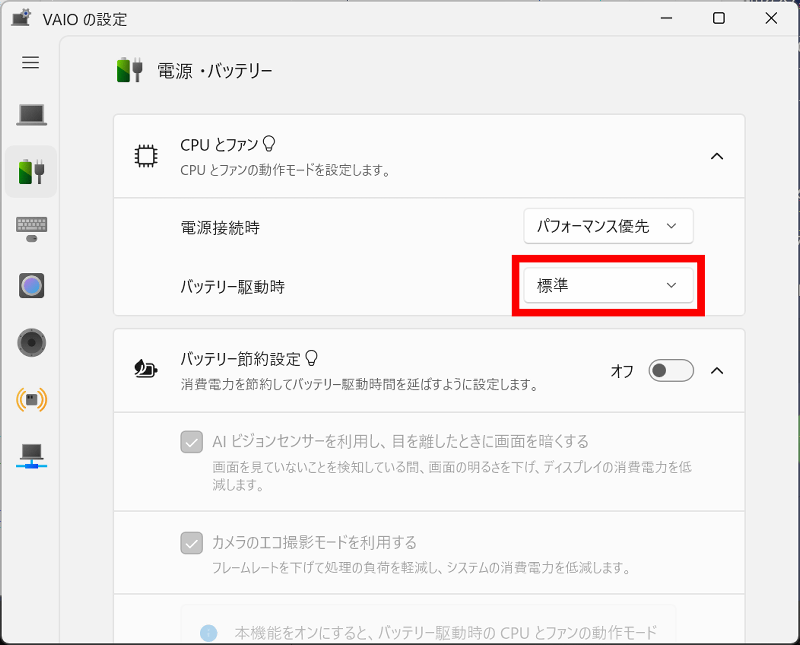Open the バッテリー駆動時 標準 dropdown
800x645 pixels.
coord(608,286)
